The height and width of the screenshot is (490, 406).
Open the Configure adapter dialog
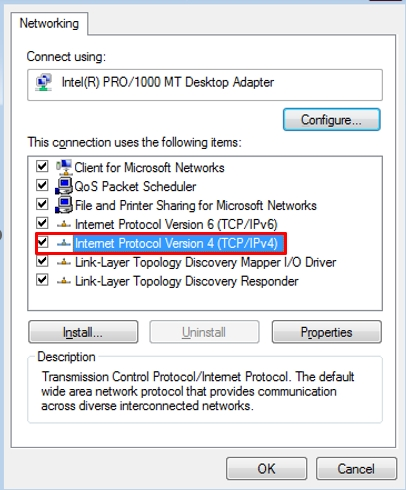pyautogui.click(x=331, y=120)
